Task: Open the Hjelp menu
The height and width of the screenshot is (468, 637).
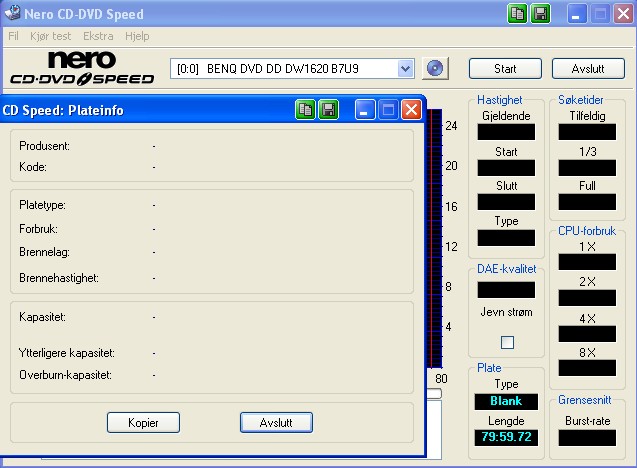Action: coord(137,36)
